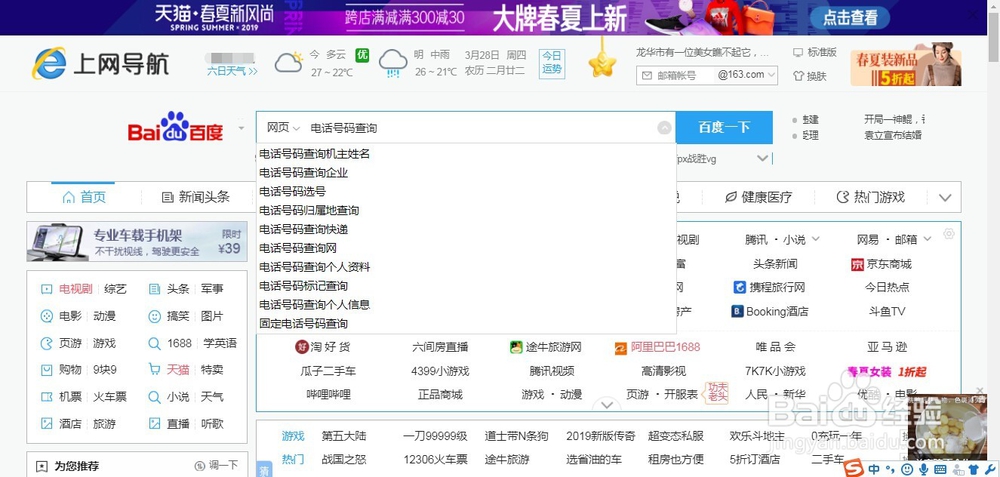Click the settings gear above 京东商城
This screenshot has height=477, width=1000.
pos(948,234)
